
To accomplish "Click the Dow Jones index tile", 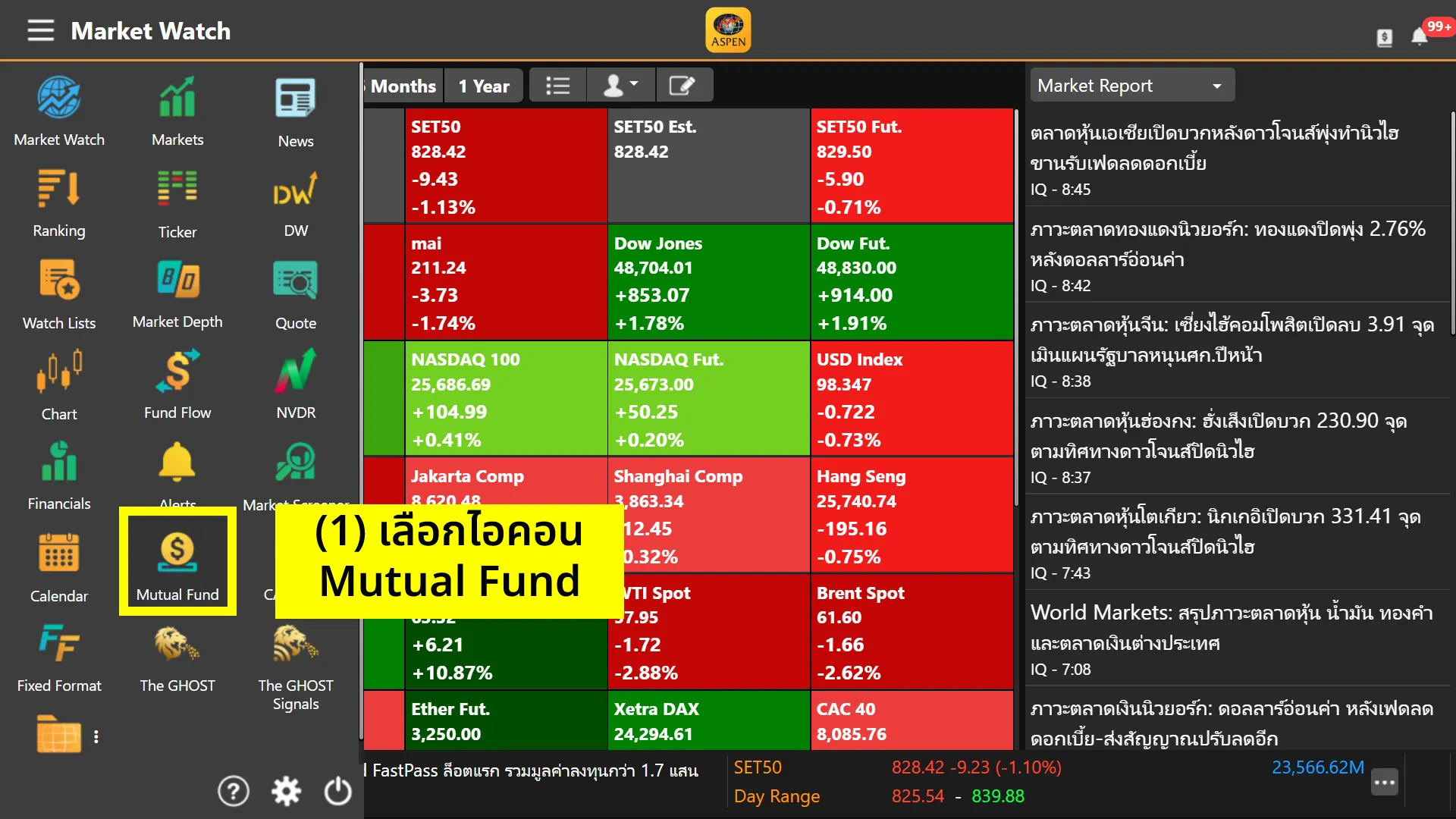I will point(708,282).
